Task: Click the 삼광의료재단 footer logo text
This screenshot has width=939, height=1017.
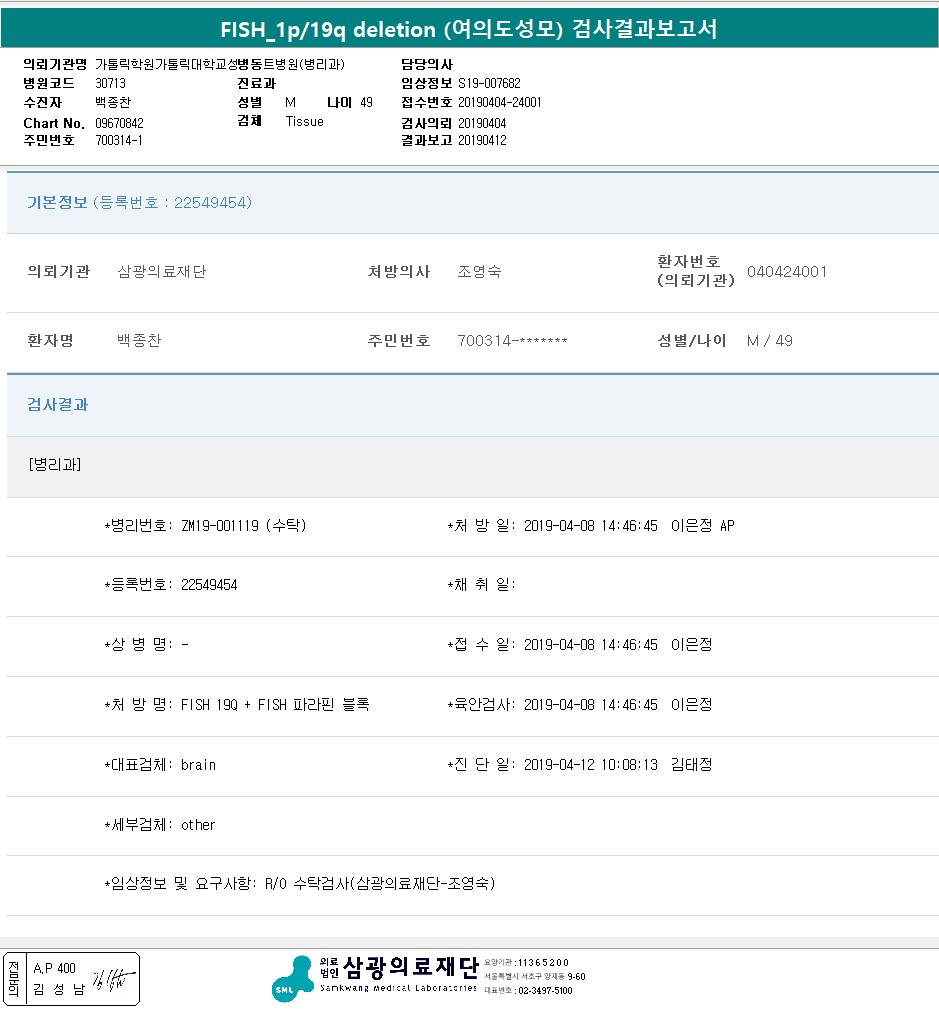Action: click(410, 967)
